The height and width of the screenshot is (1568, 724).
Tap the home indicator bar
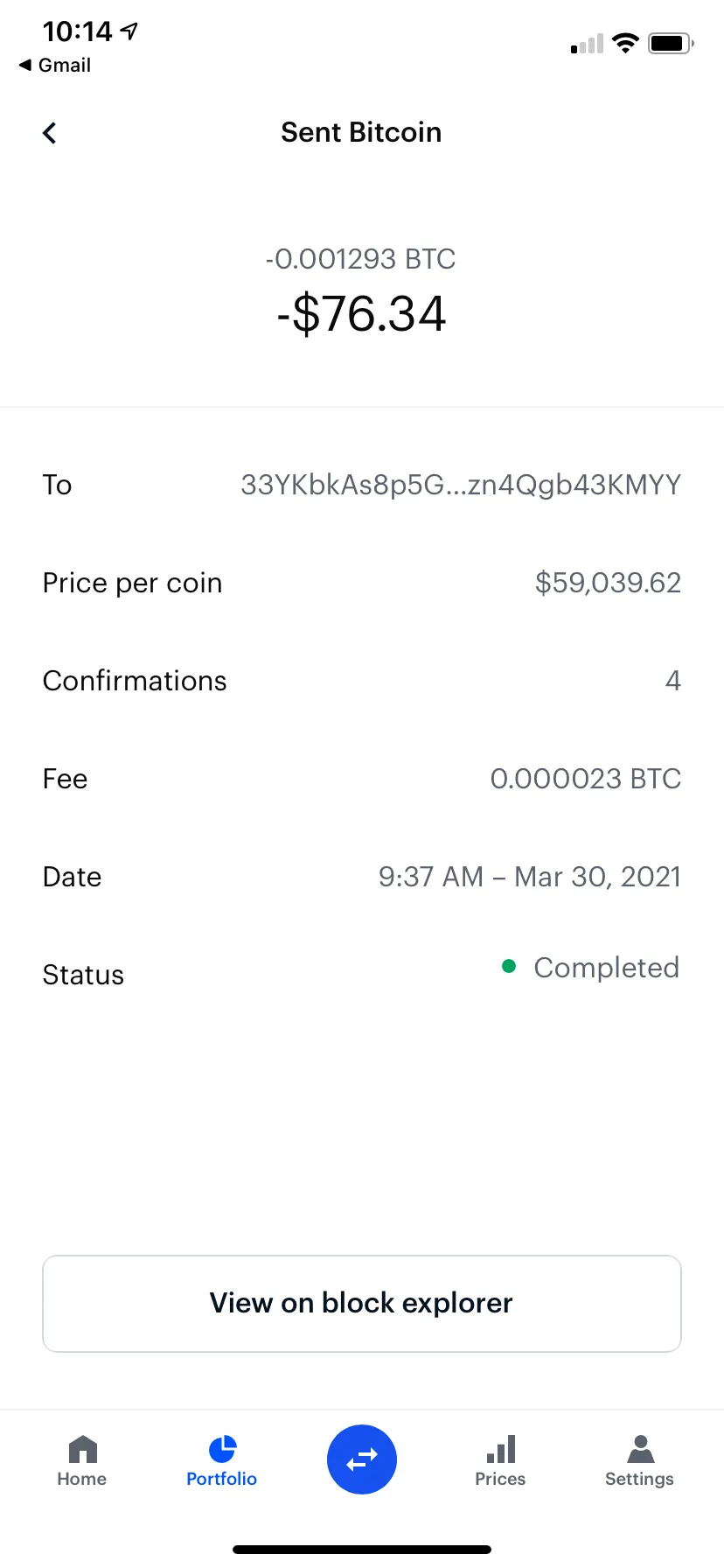coord(362,1550)
